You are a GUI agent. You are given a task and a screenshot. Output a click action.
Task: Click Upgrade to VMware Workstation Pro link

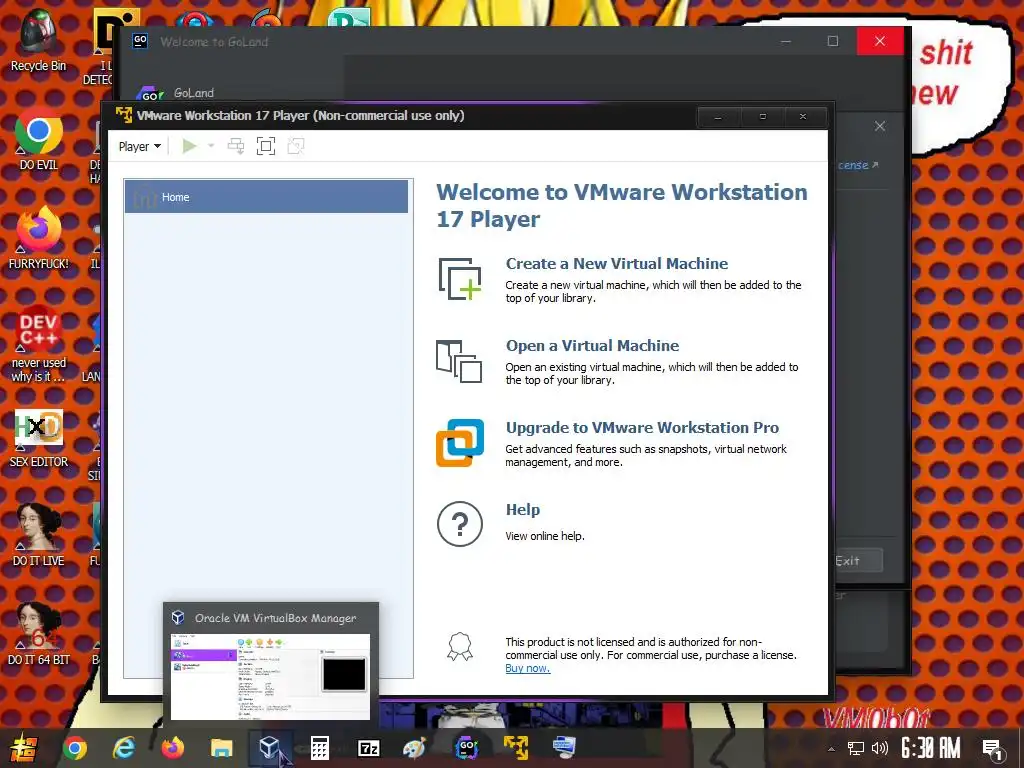point(642,428)
